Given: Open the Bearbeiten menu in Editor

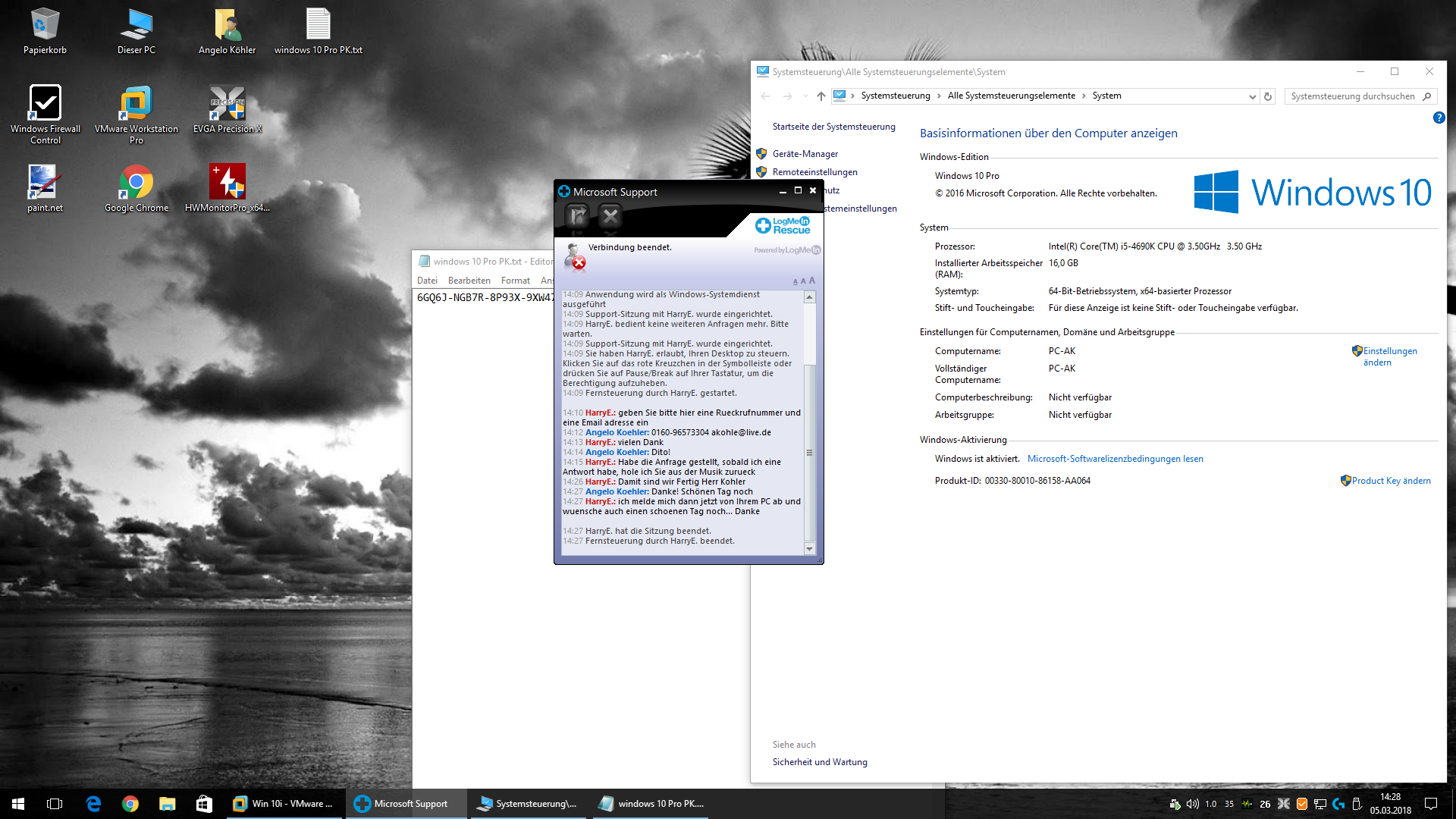Looking at the screenshot, I should pyautogui.click(x=469, y=281).
